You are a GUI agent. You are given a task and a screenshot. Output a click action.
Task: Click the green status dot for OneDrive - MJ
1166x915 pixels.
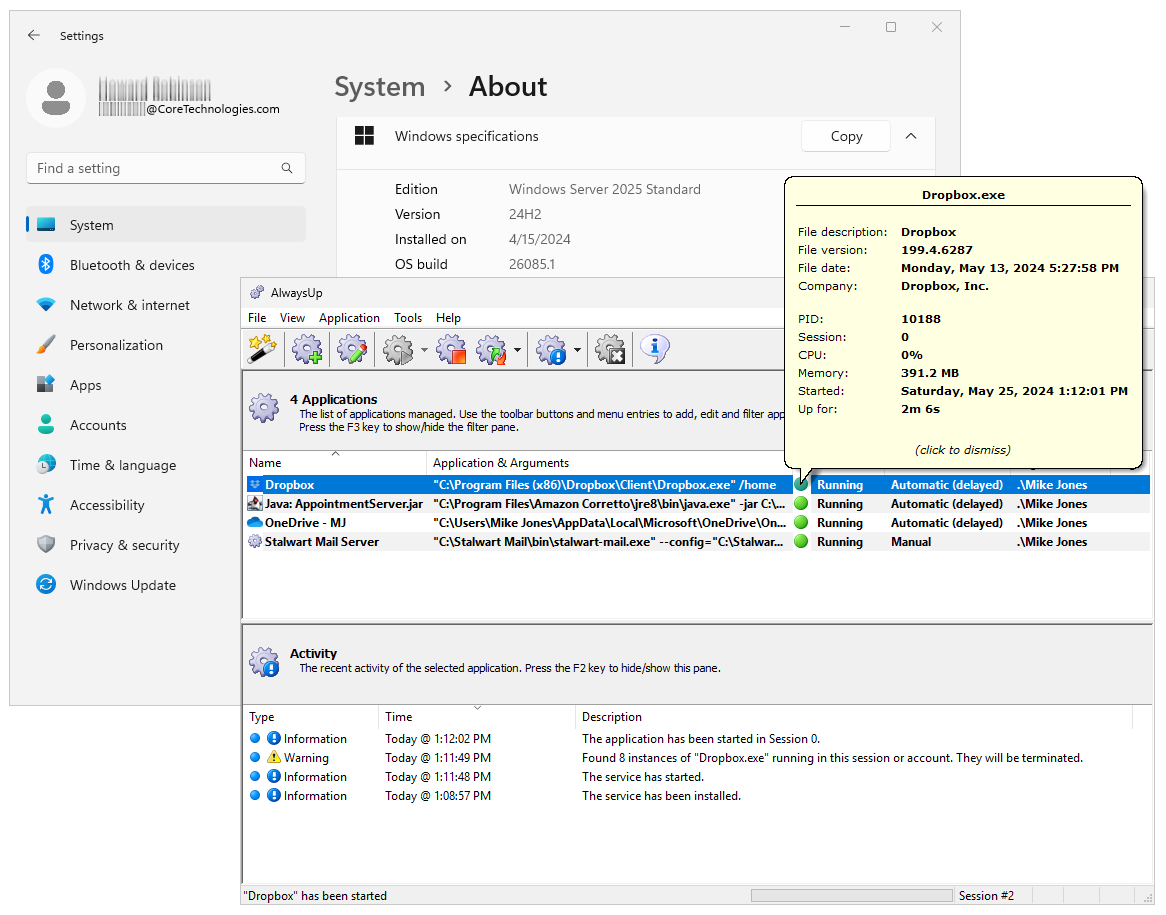pos(801,523)
